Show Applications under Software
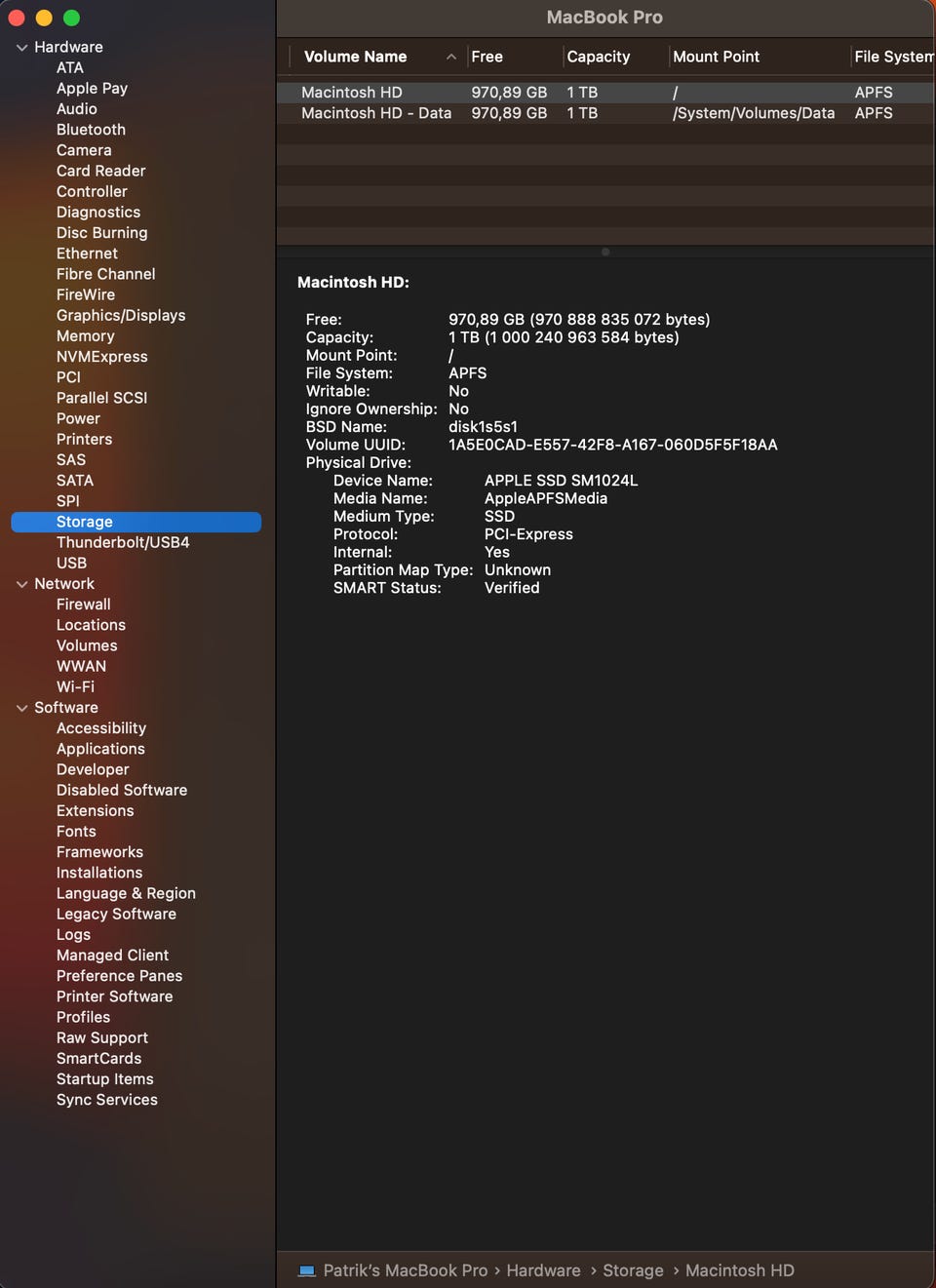936x1288 pixels. pyautogui.click(x=100, y=749)
